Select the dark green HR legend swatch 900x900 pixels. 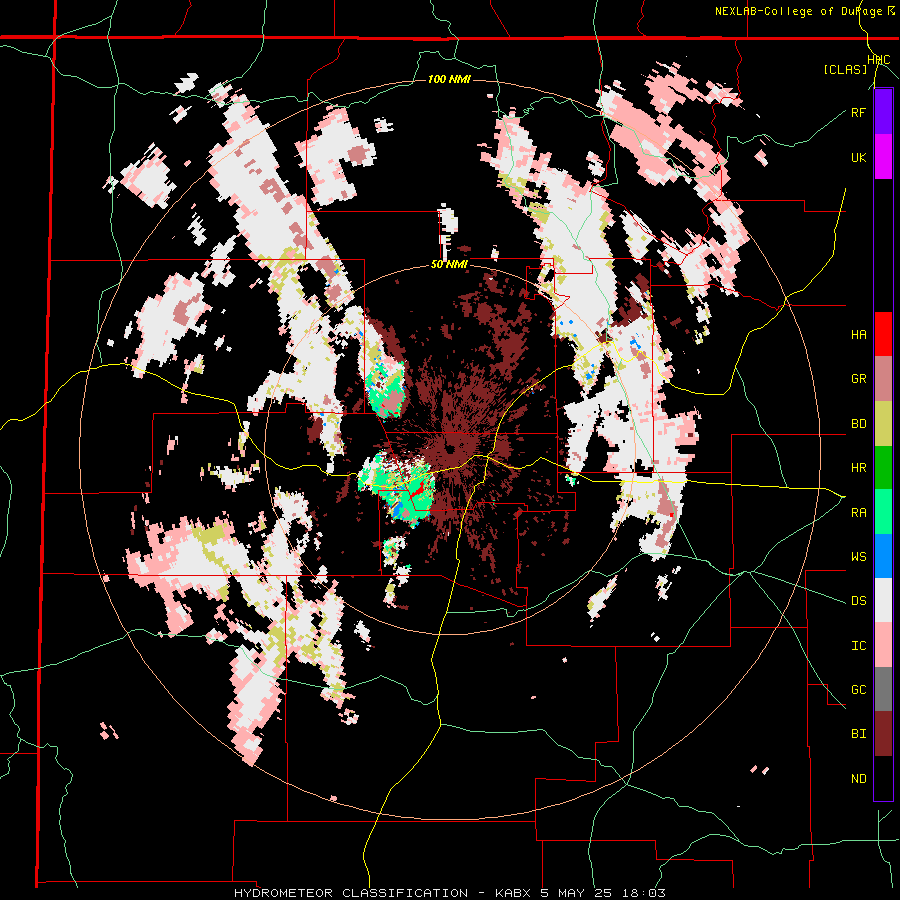tap(883, 467)
